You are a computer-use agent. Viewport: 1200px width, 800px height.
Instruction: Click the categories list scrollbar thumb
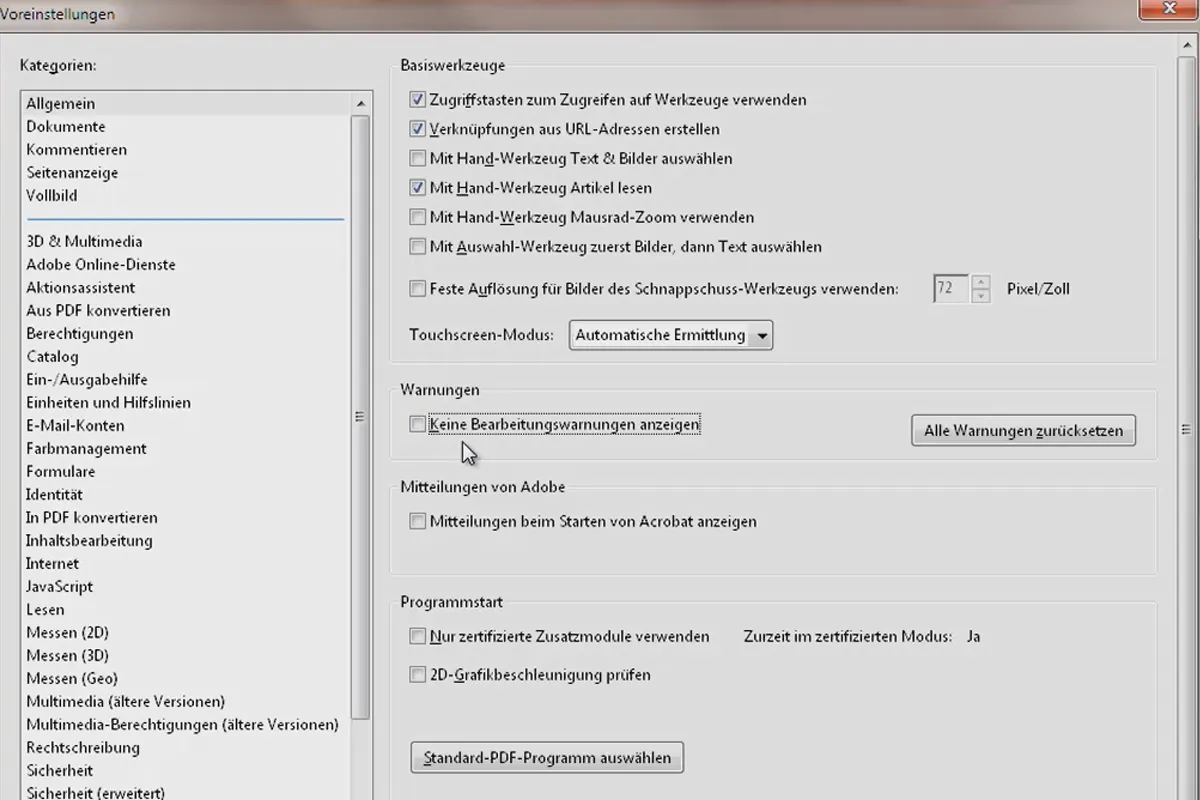coord(361,416)
